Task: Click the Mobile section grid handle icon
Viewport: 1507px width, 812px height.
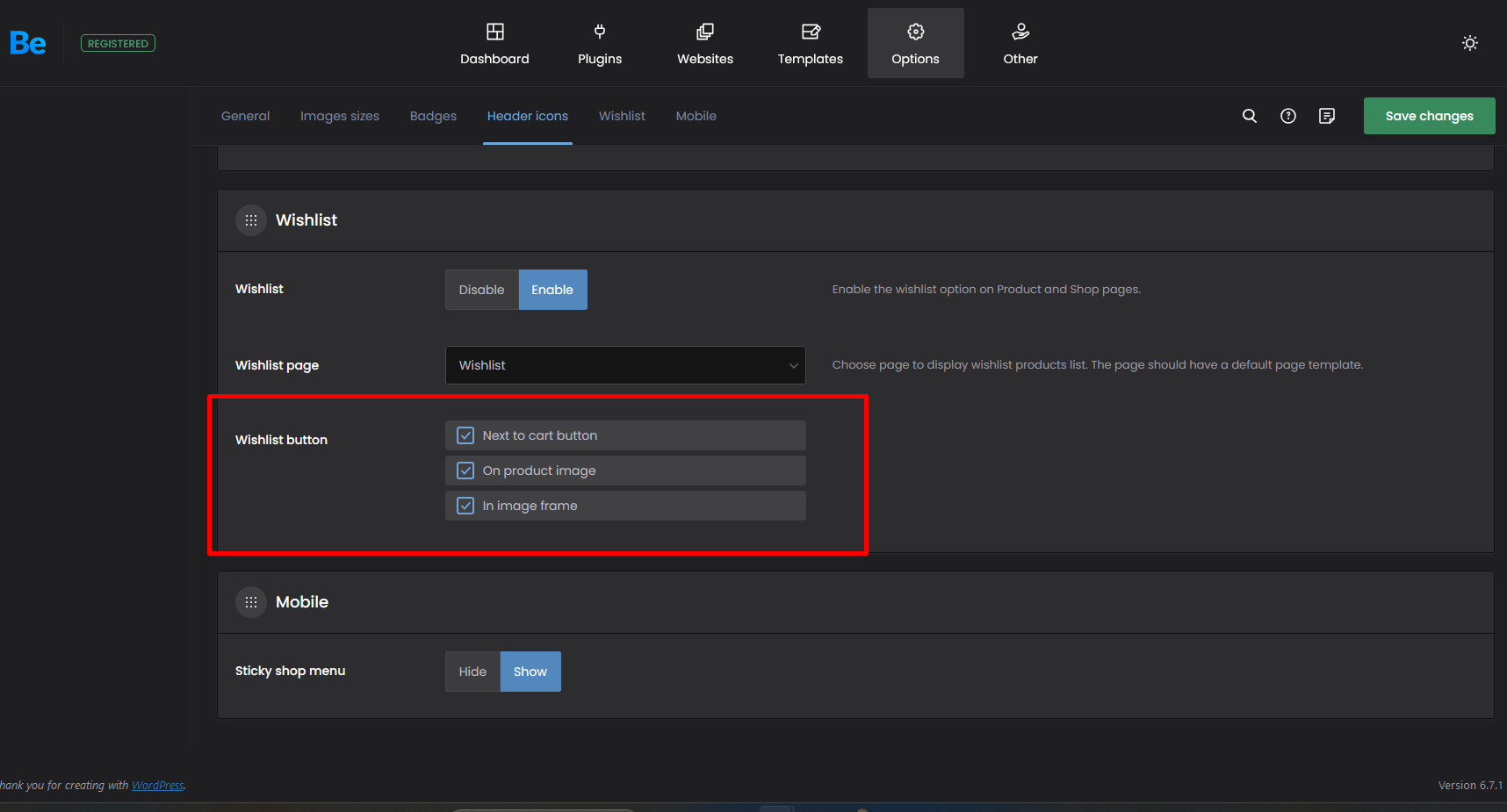Action: [x=251, y=602]
